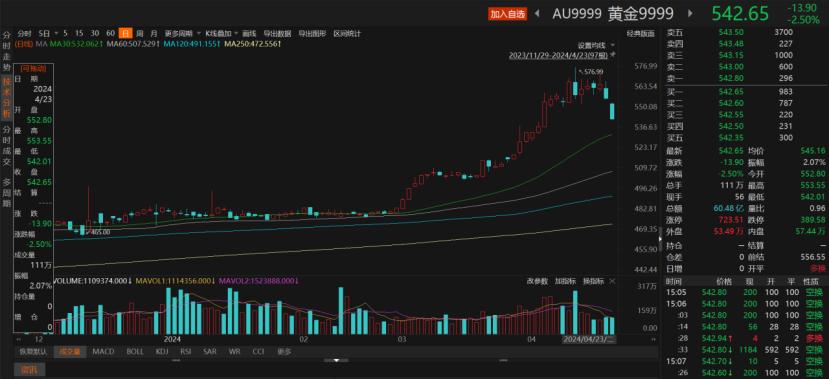Click 加入自选 to add to watchlist

point(508,14)
